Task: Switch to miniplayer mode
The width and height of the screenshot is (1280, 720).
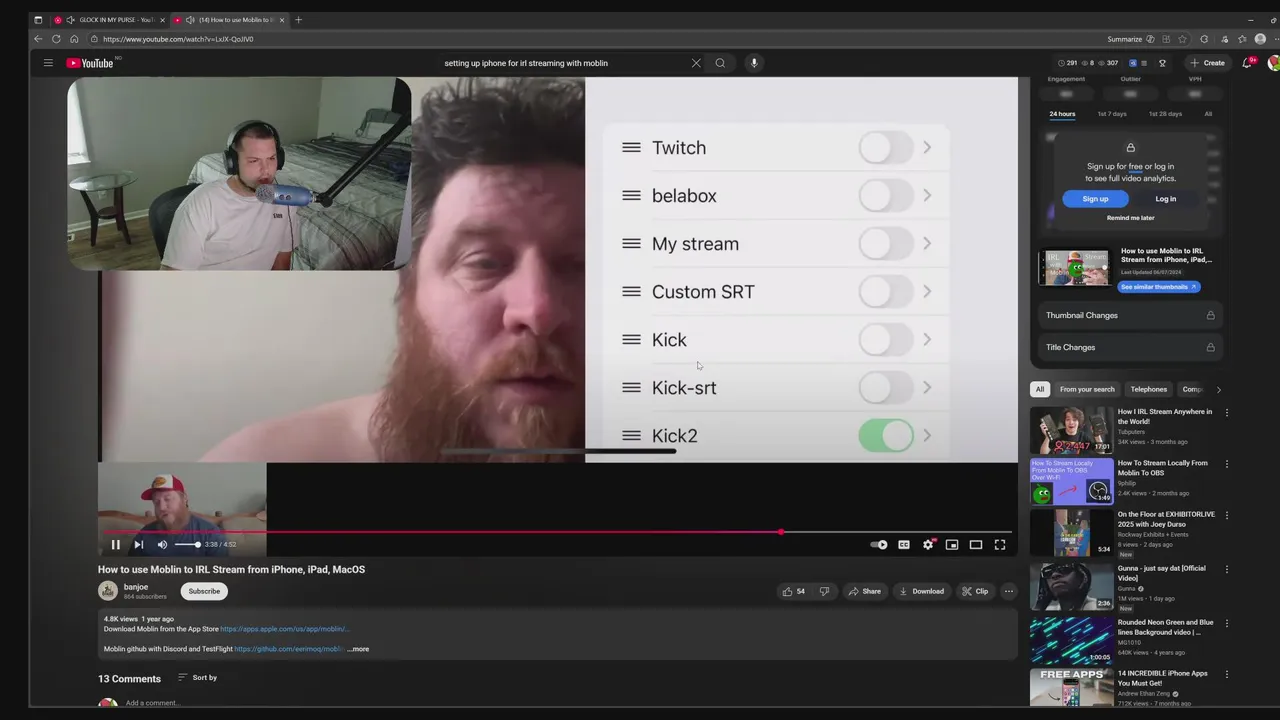Action: click(x=952, y=545)
